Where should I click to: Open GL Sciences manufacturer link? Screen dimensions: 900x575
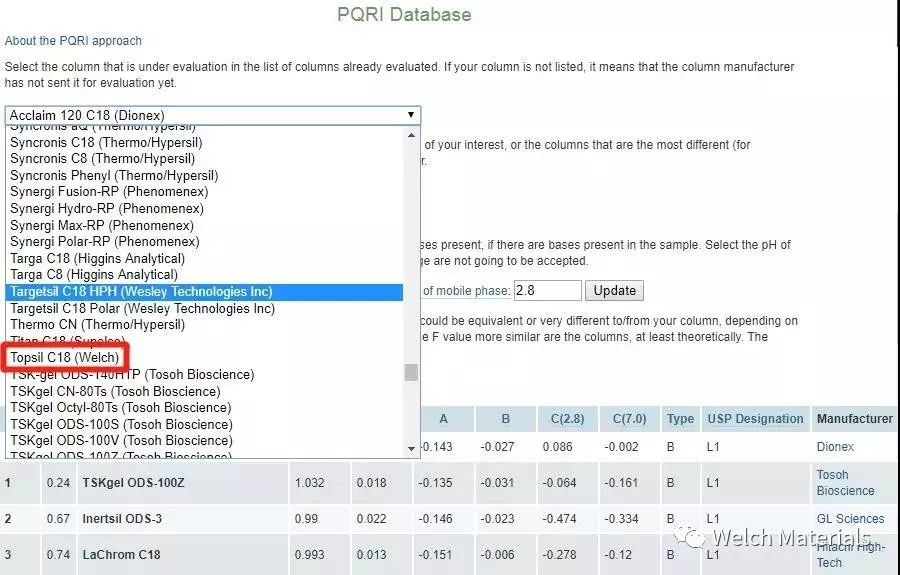(x=850, y=519)
